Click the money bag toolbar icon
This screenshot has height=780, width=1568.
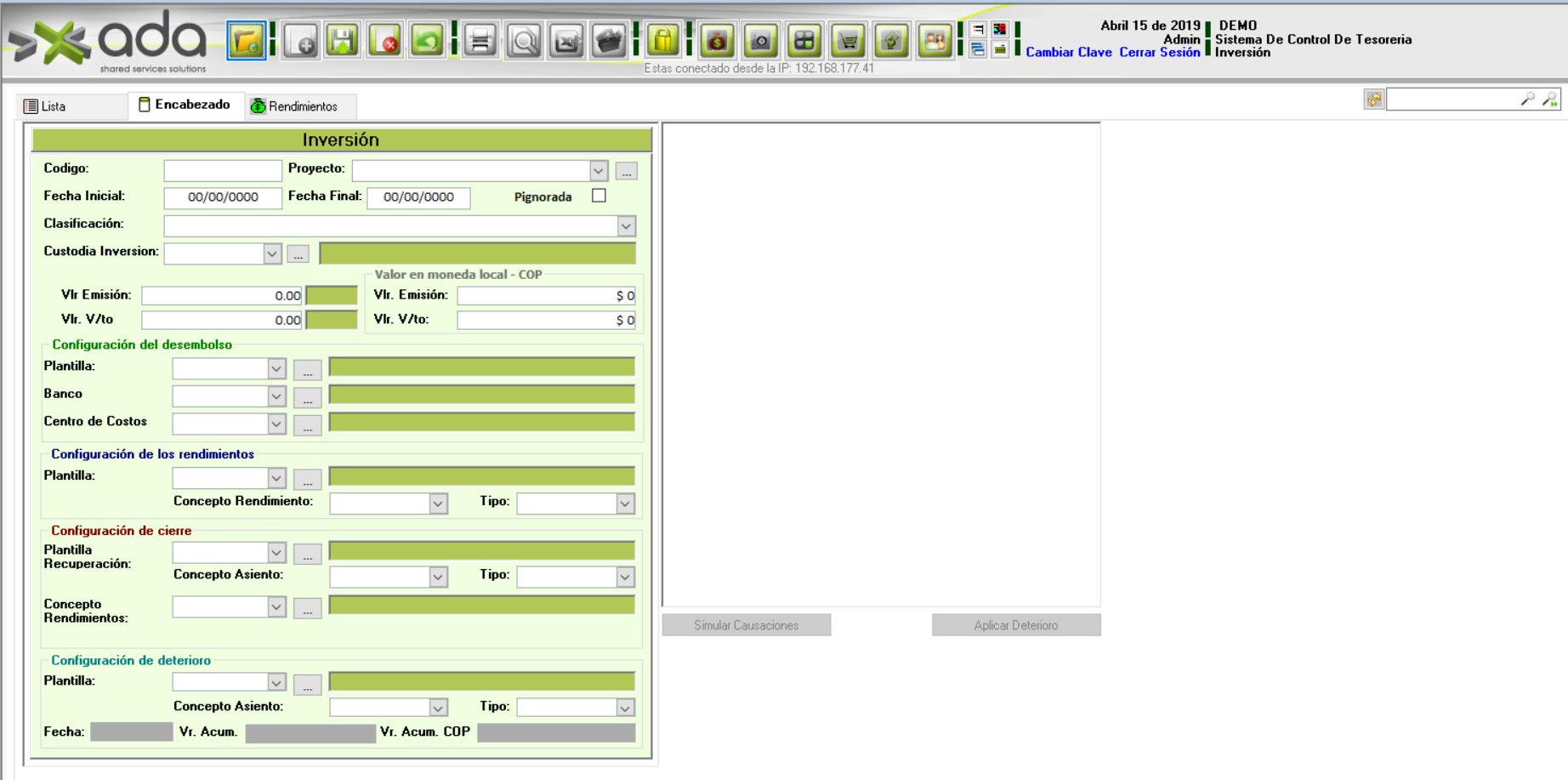[718, 41]
